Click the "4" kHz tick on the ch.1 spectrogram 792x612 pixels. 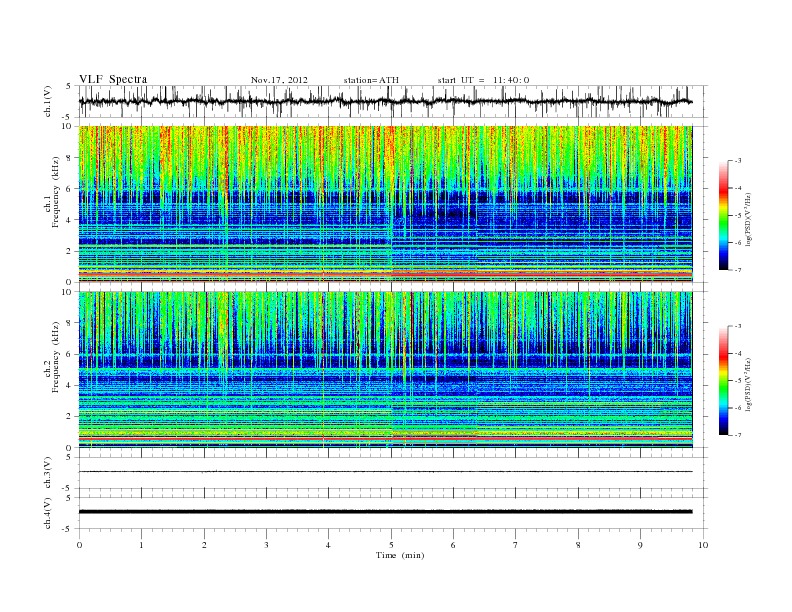(70, 220)
